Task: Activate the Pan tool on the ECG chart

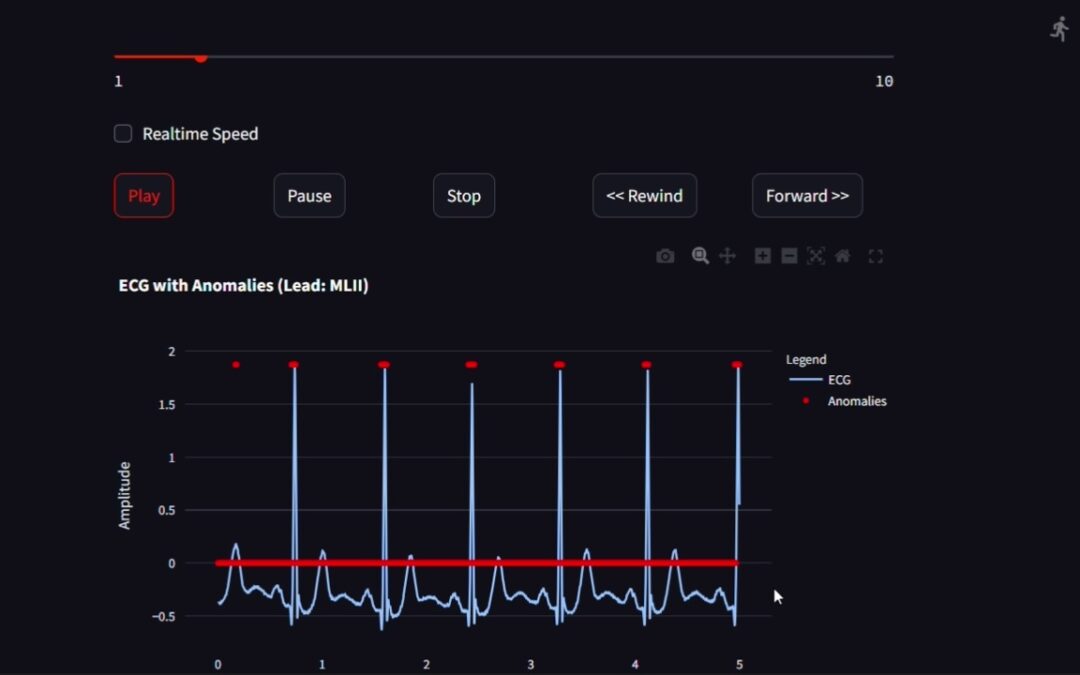Action: (x=727, y=256)
